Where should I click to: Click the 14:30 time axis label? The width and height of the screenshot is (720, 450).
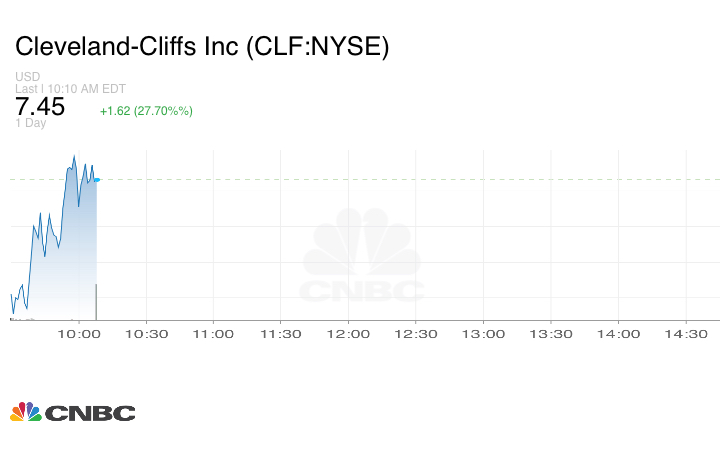click(x=685, y=335)
